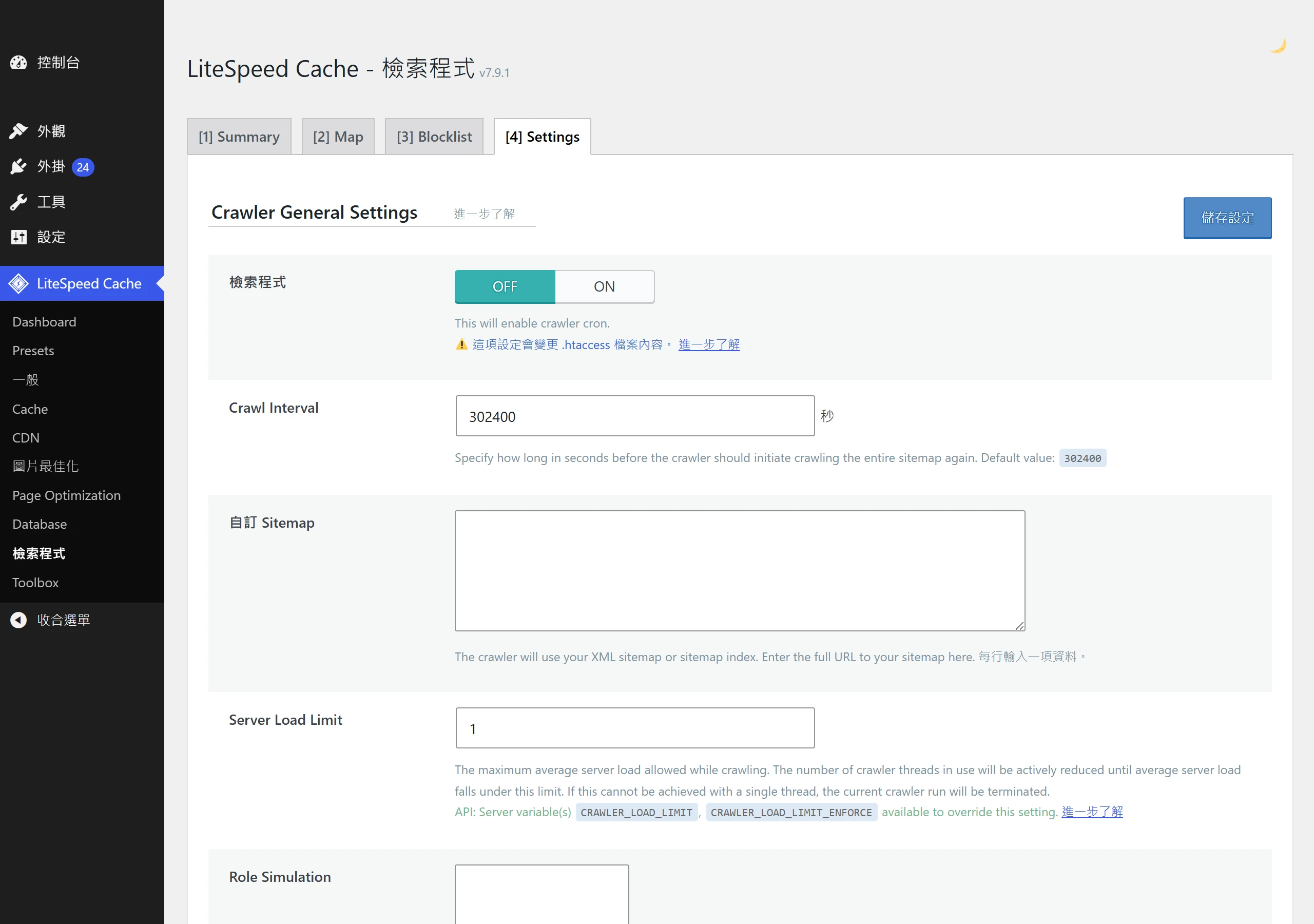
Task: Switch the crawler toggle to ON
Action: coord(604,287)
